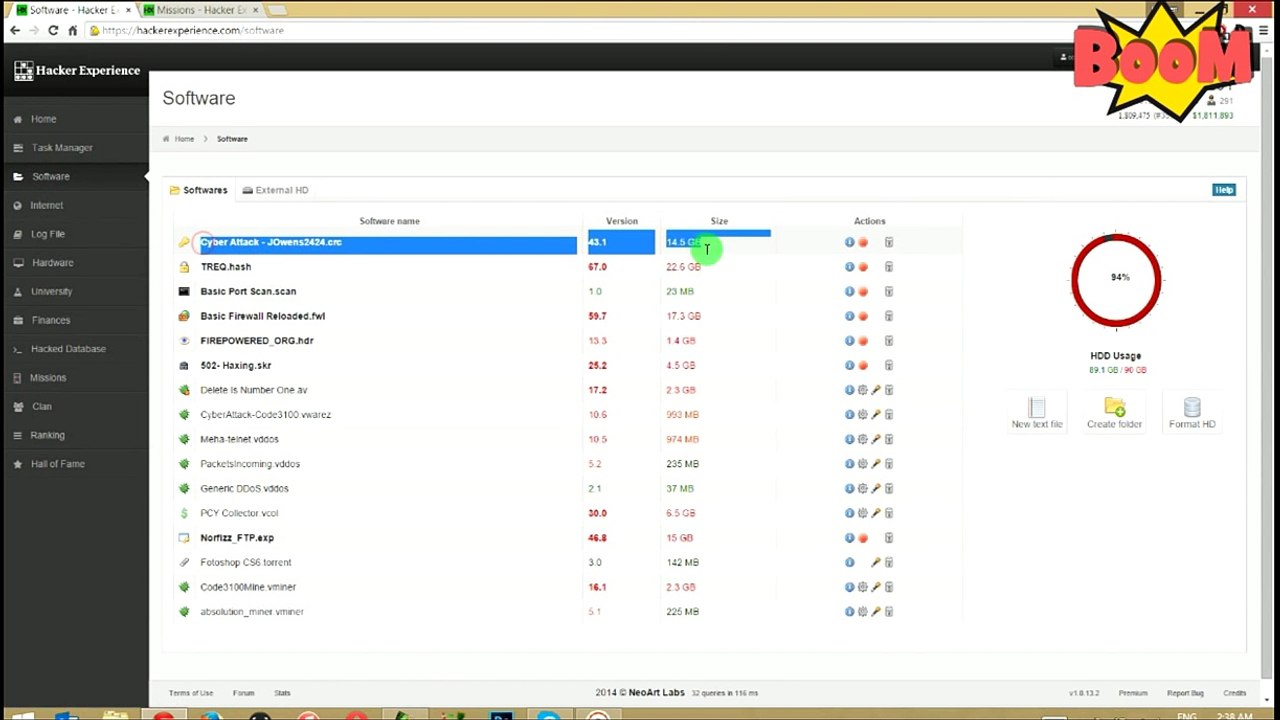Click the HDD Usage 94% gauge
This screenshot has width=1280, height=720.
click(x=1116, y=281)
